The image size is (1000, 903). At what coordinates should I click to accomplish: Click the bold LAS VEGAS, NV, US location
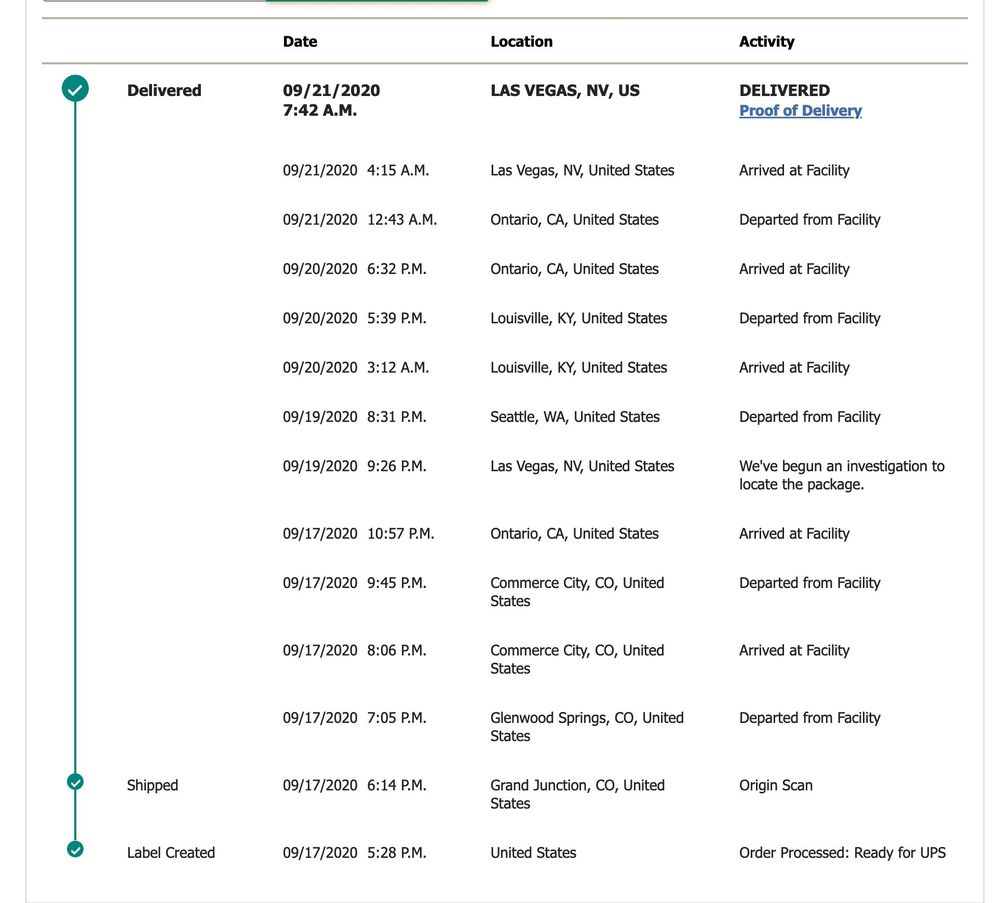565,91
